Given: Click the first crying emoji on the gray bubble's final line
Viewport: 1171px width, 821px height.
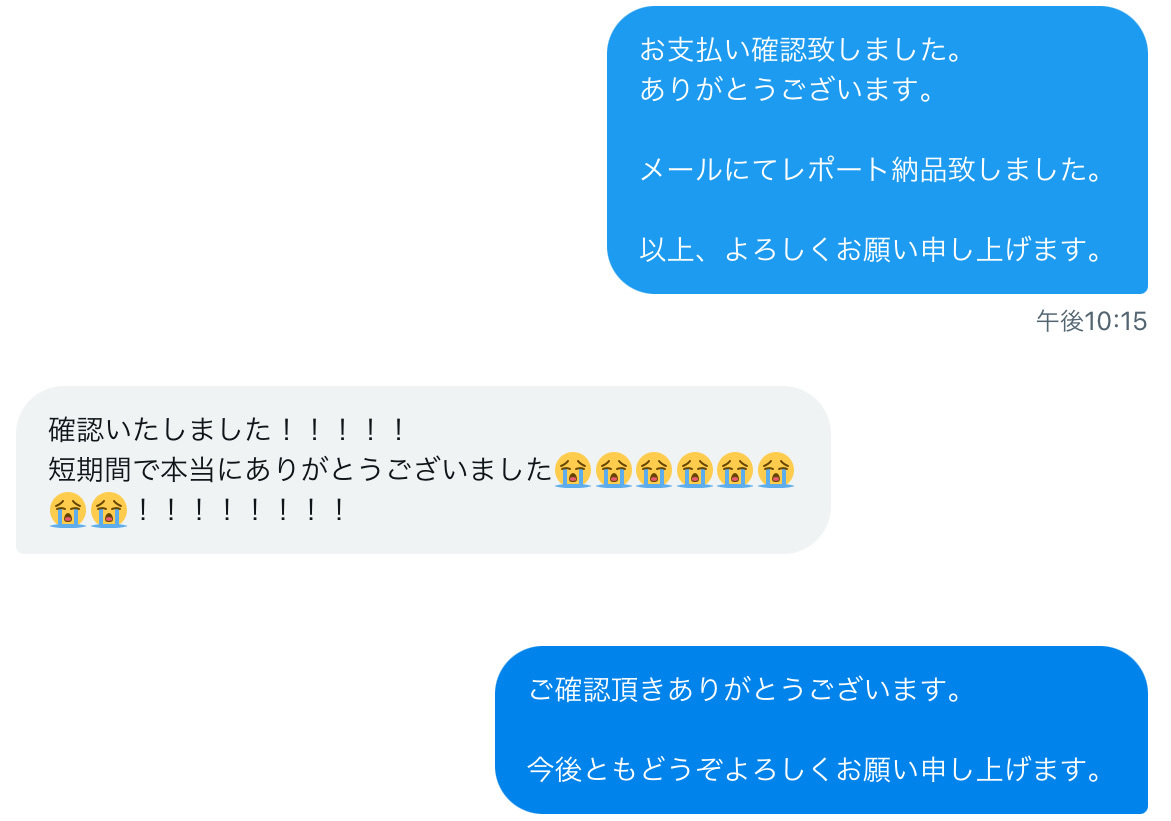Looking at the screenshot, I should (x=68, y=510).
